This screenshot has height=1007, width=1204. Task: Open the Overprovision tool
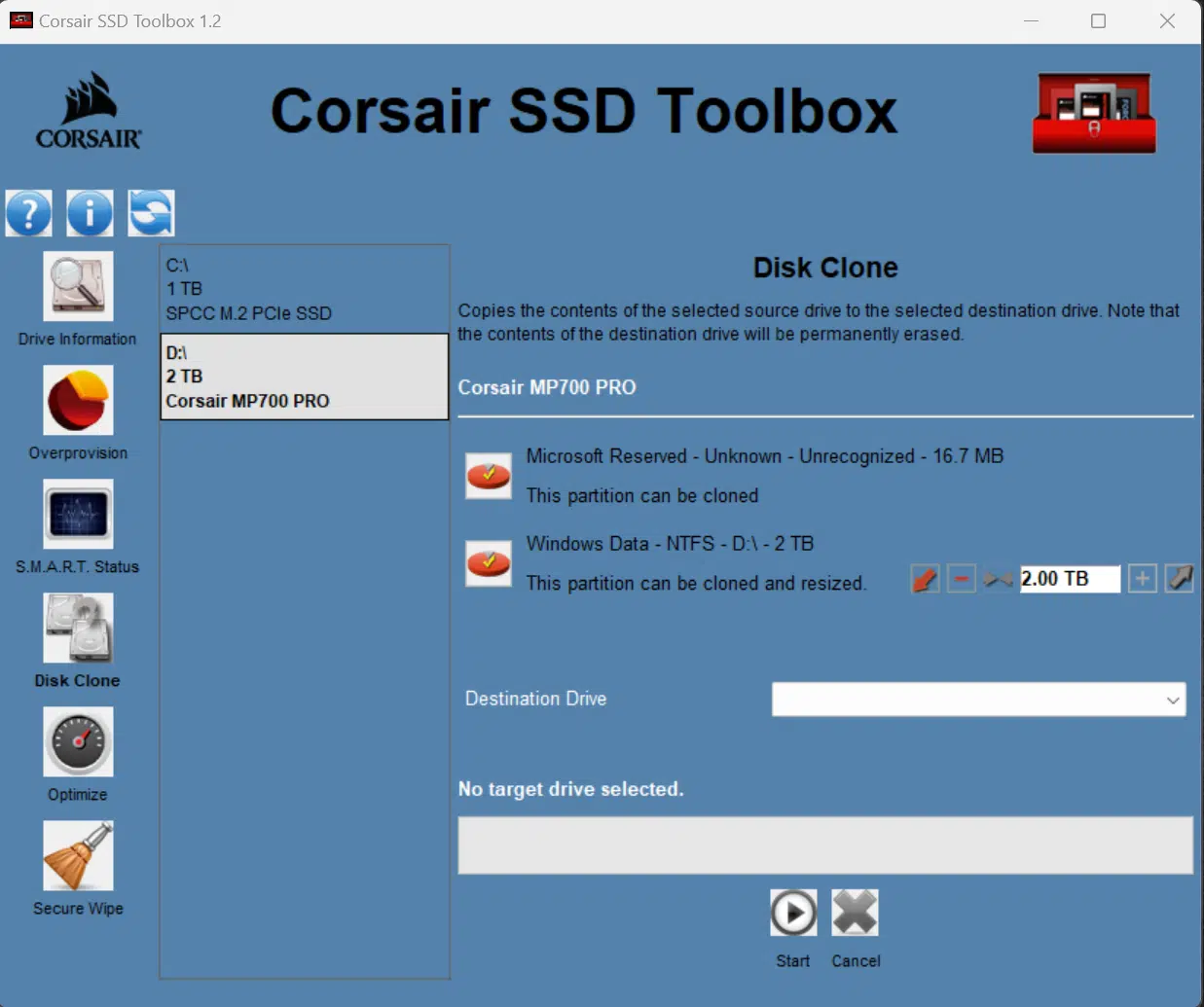[x=78, y=400]
